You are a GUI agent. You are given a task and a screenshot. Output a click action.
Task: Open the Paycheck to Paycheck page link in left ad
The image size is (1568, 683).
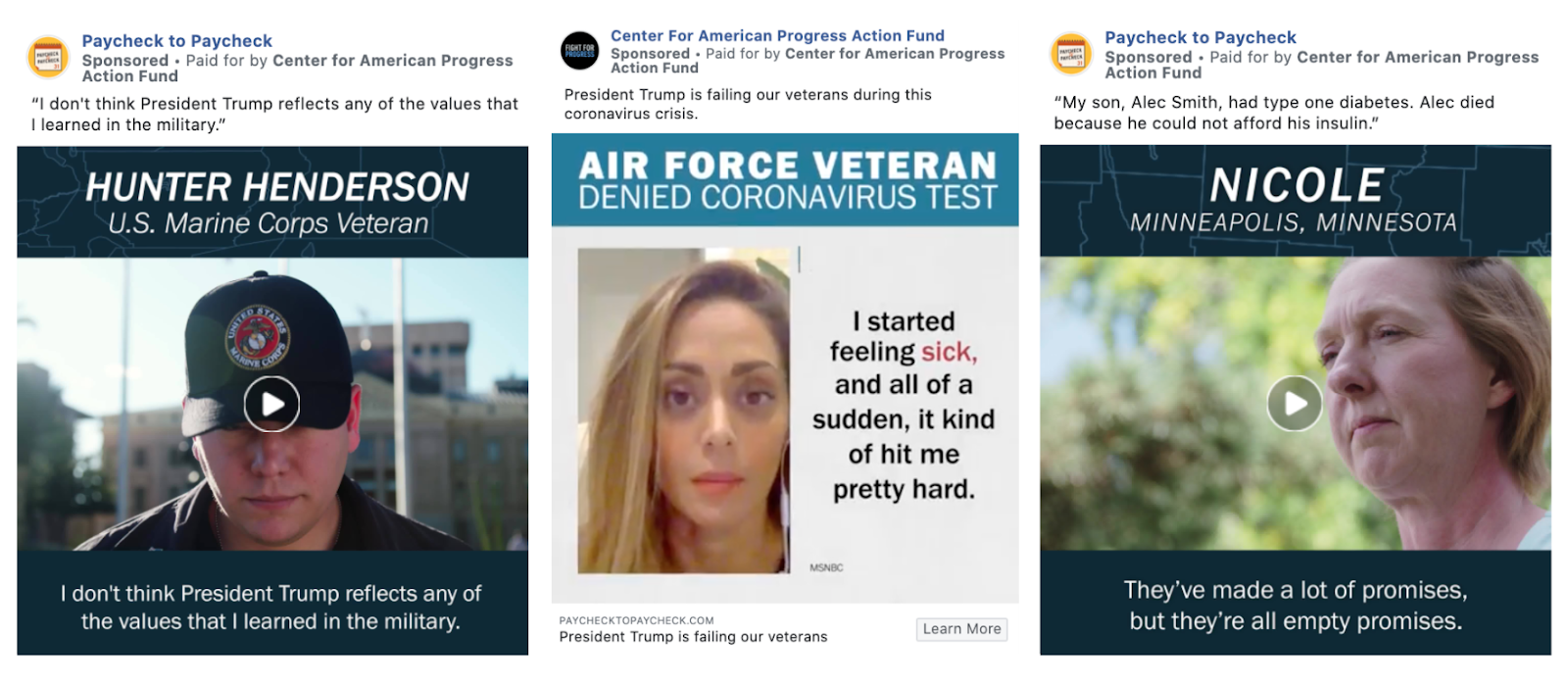point(176,41)
